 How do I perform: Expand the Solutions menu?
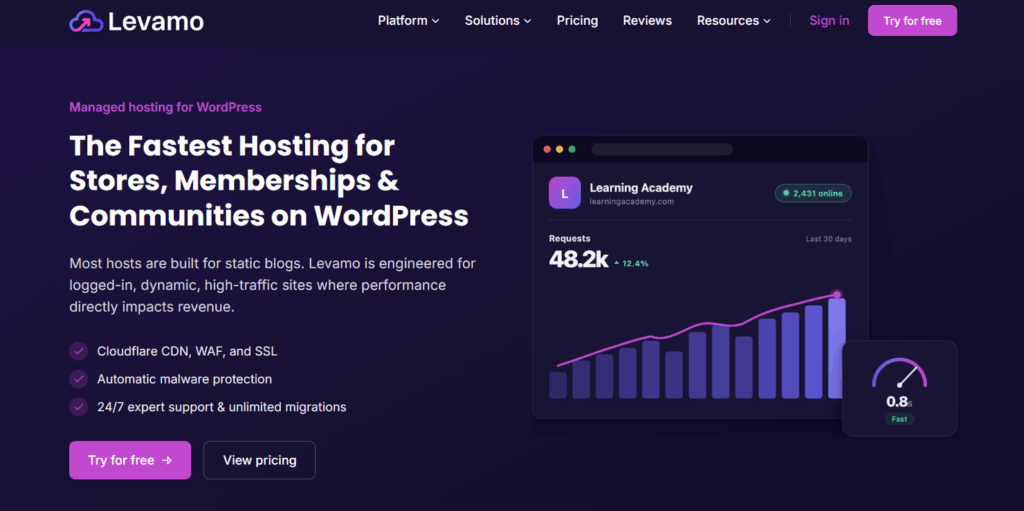pos(498,21)
